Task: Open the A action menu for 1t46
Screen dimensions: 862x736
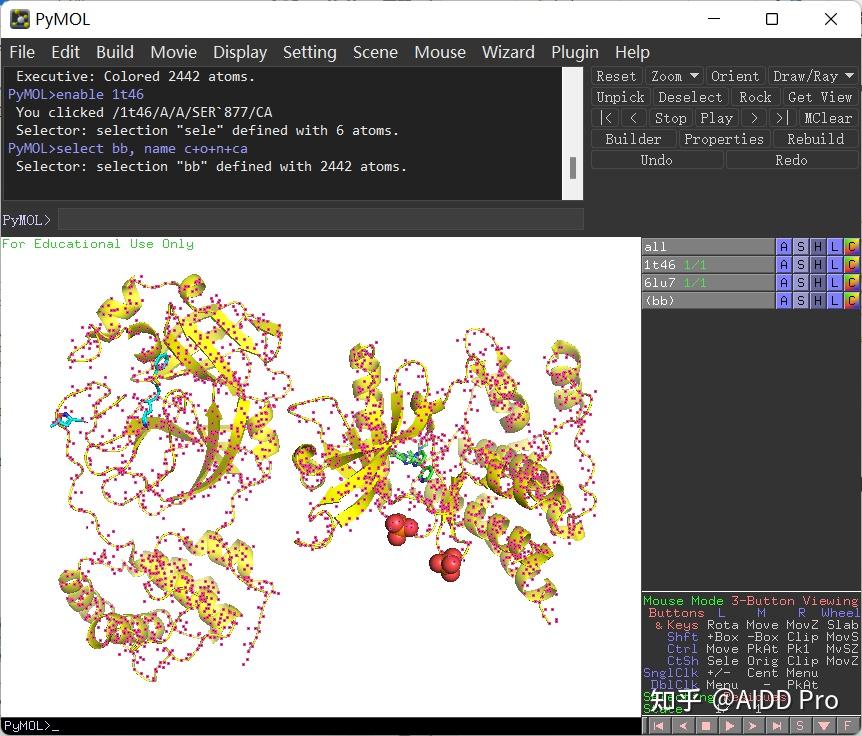Action: click(x=784, y=265)
